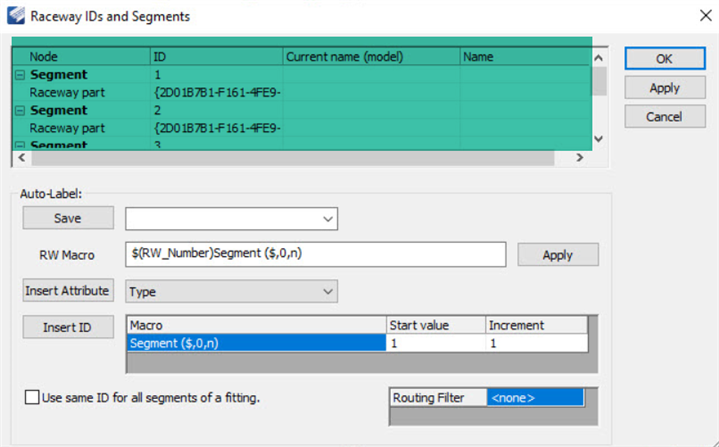Enable Use same ID for all segments
719x447 pixels.
point(32,398)
